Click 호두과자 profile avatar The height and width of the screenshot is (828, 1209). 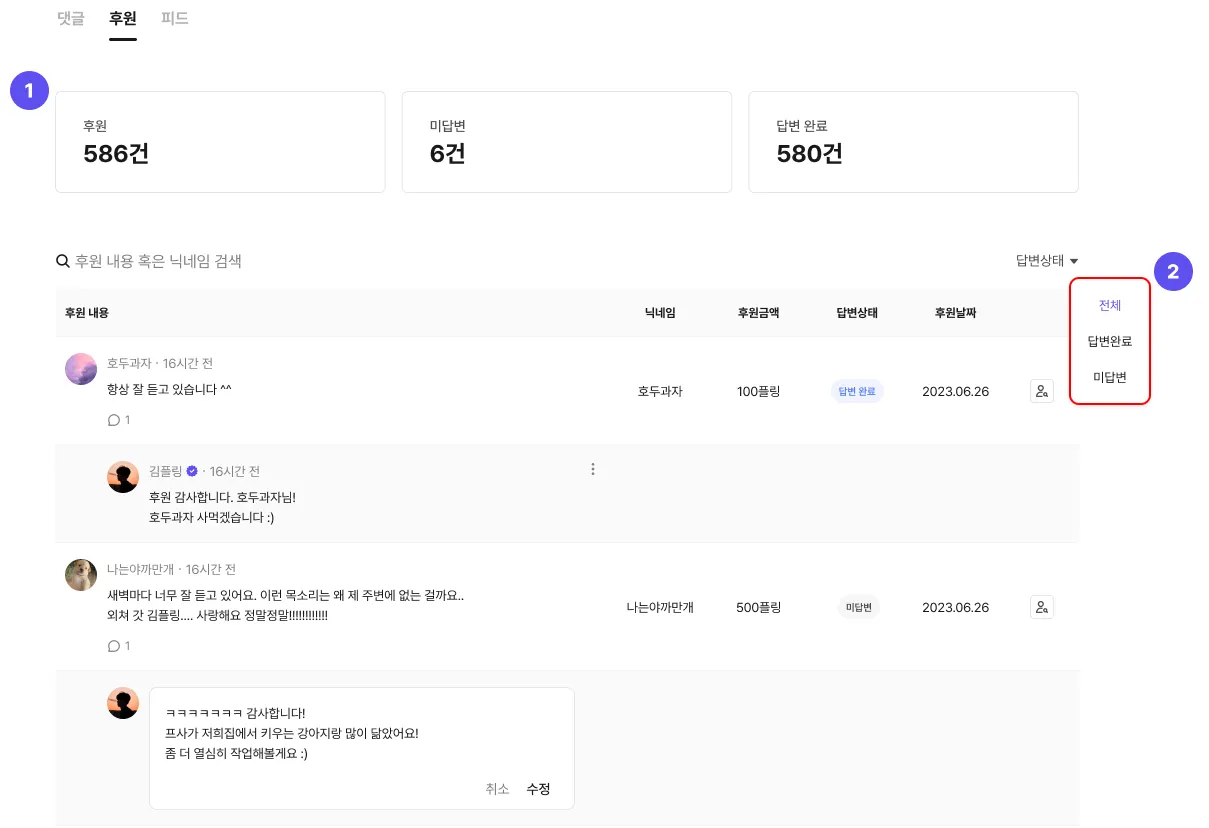81,369
